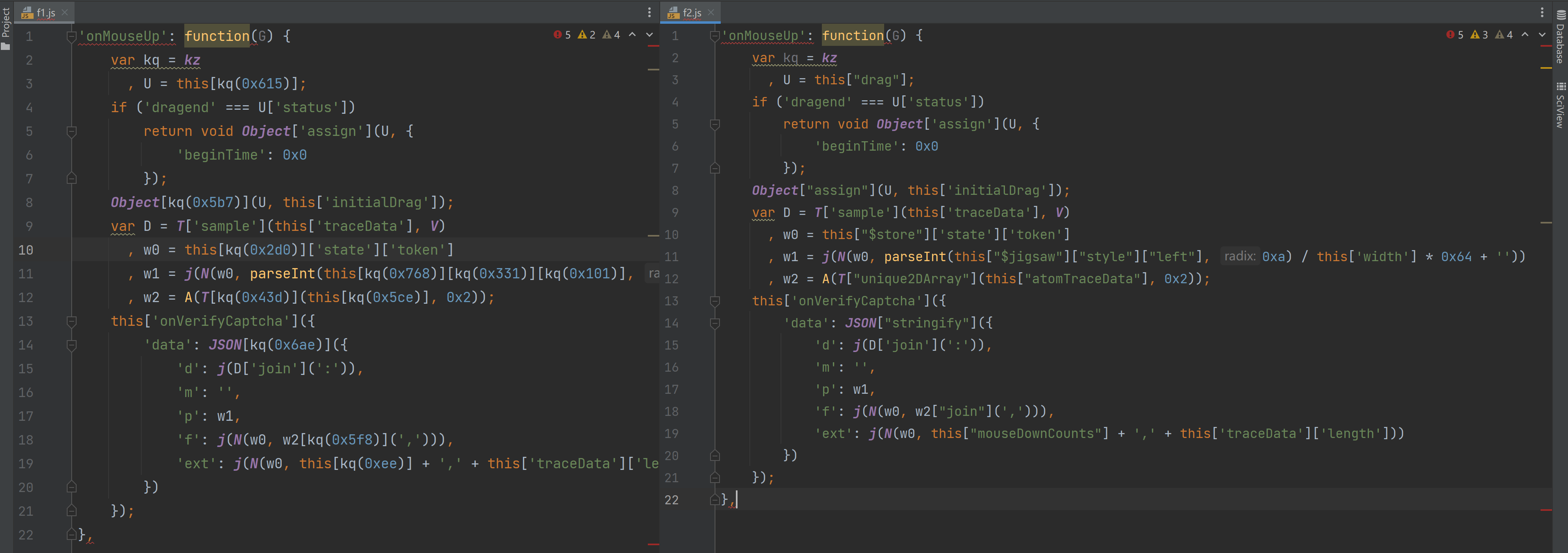Viewport: 1568px width, 553px height.
Task: Collapse JSON stringify fold at f2.js line 14
Action: 715,323
